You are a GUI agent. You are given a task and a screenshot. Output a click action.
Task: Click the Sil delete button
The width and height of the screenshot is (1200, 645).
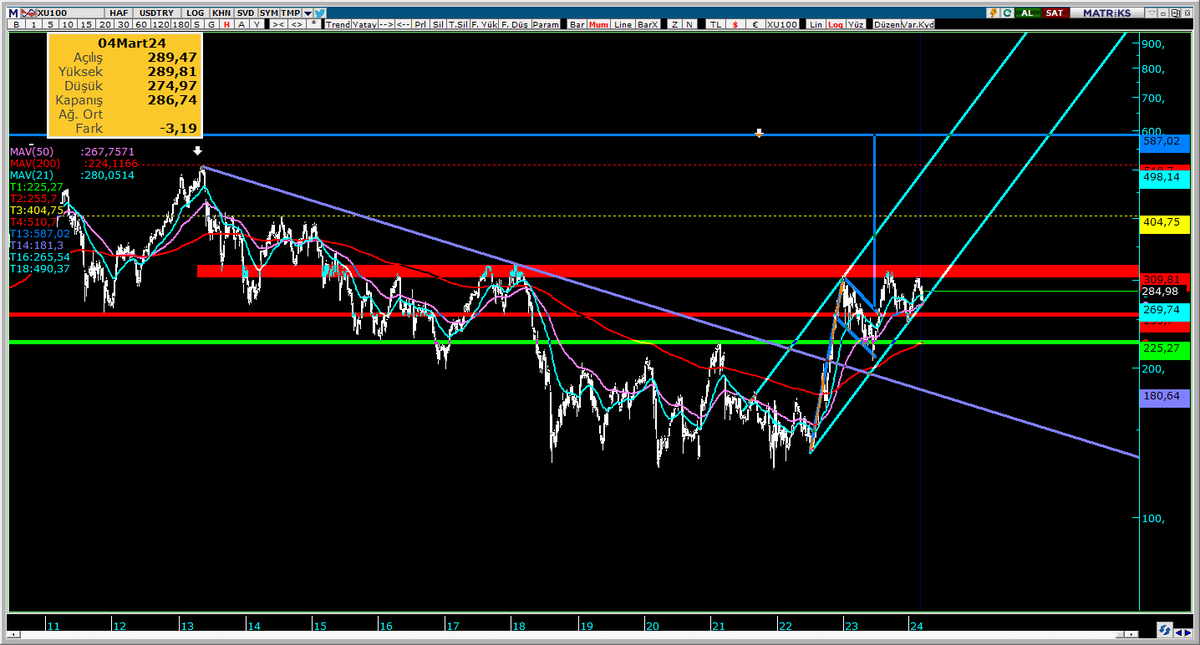pos(438,24)
